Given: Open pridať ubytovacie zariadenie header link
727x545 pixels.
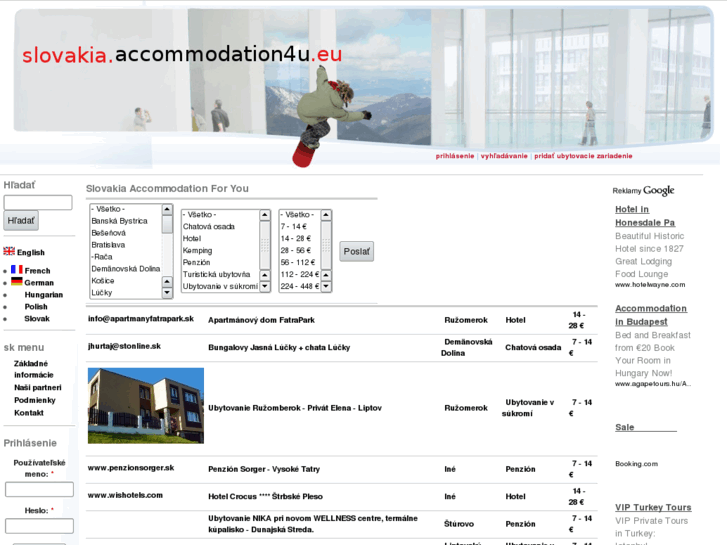Looking at the screenshot, I should point(583,156).
